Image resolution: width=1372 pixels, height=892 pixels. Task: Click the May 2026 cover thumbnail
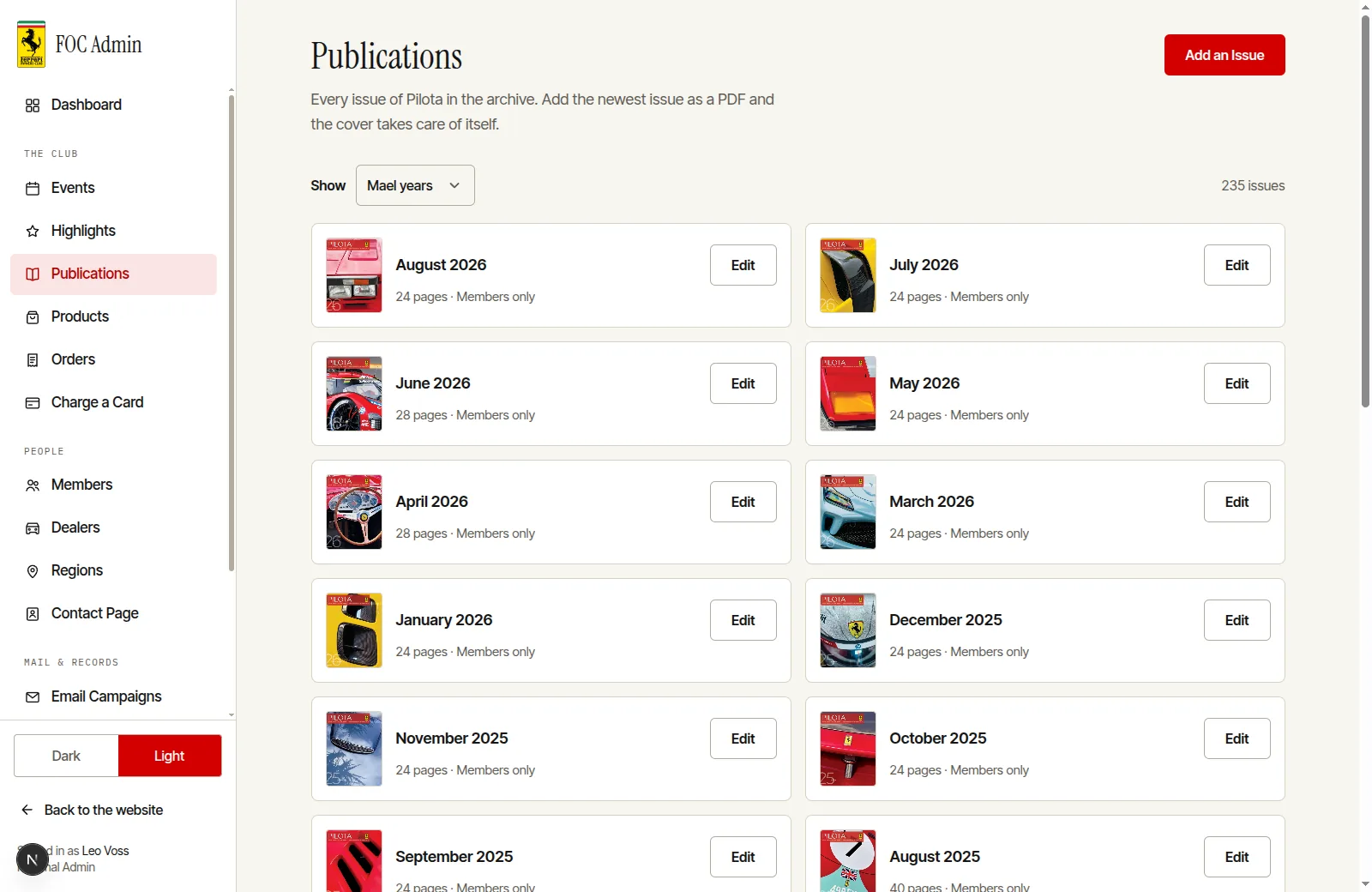coord(848,394)
